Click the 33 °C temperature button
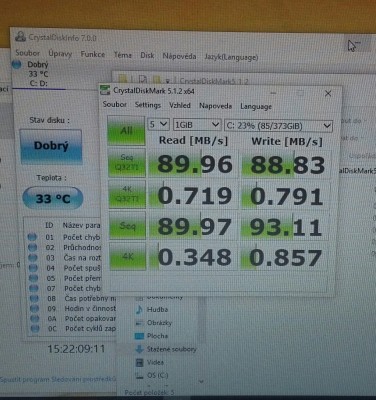376x400 pixels. 53,199
